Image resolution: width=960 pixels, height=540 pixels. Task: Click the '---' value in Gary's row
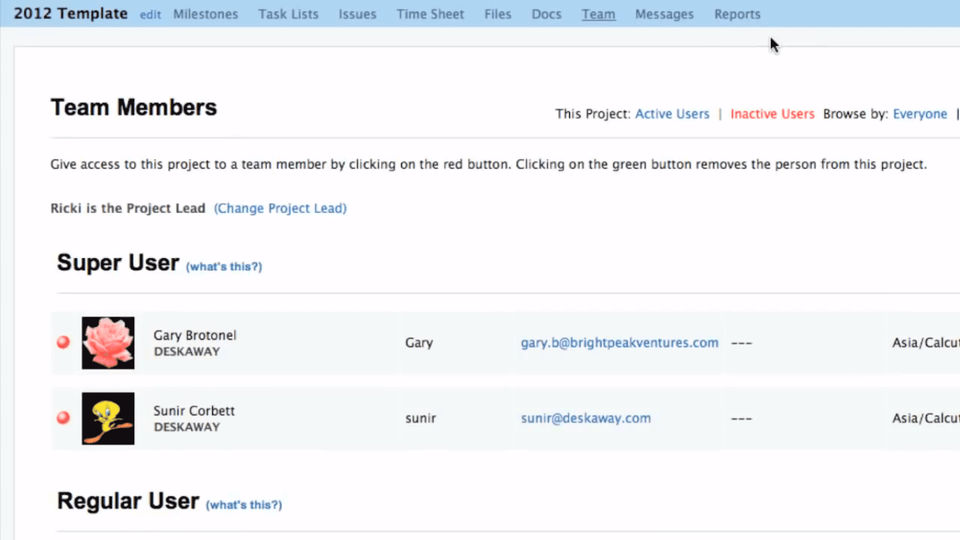tap(741, 343)
